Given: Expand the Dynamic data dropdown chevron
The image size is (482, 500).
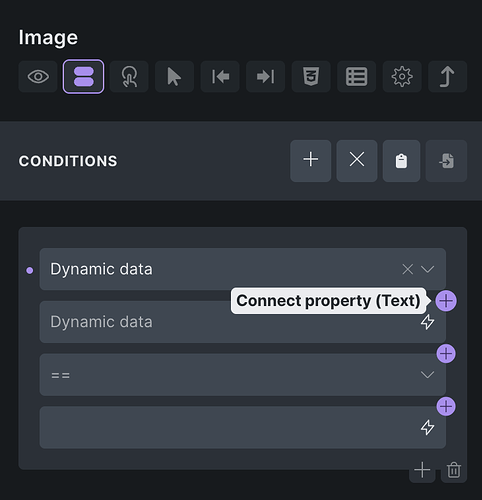Looking at the screenshot, I should tap(427, 269).
